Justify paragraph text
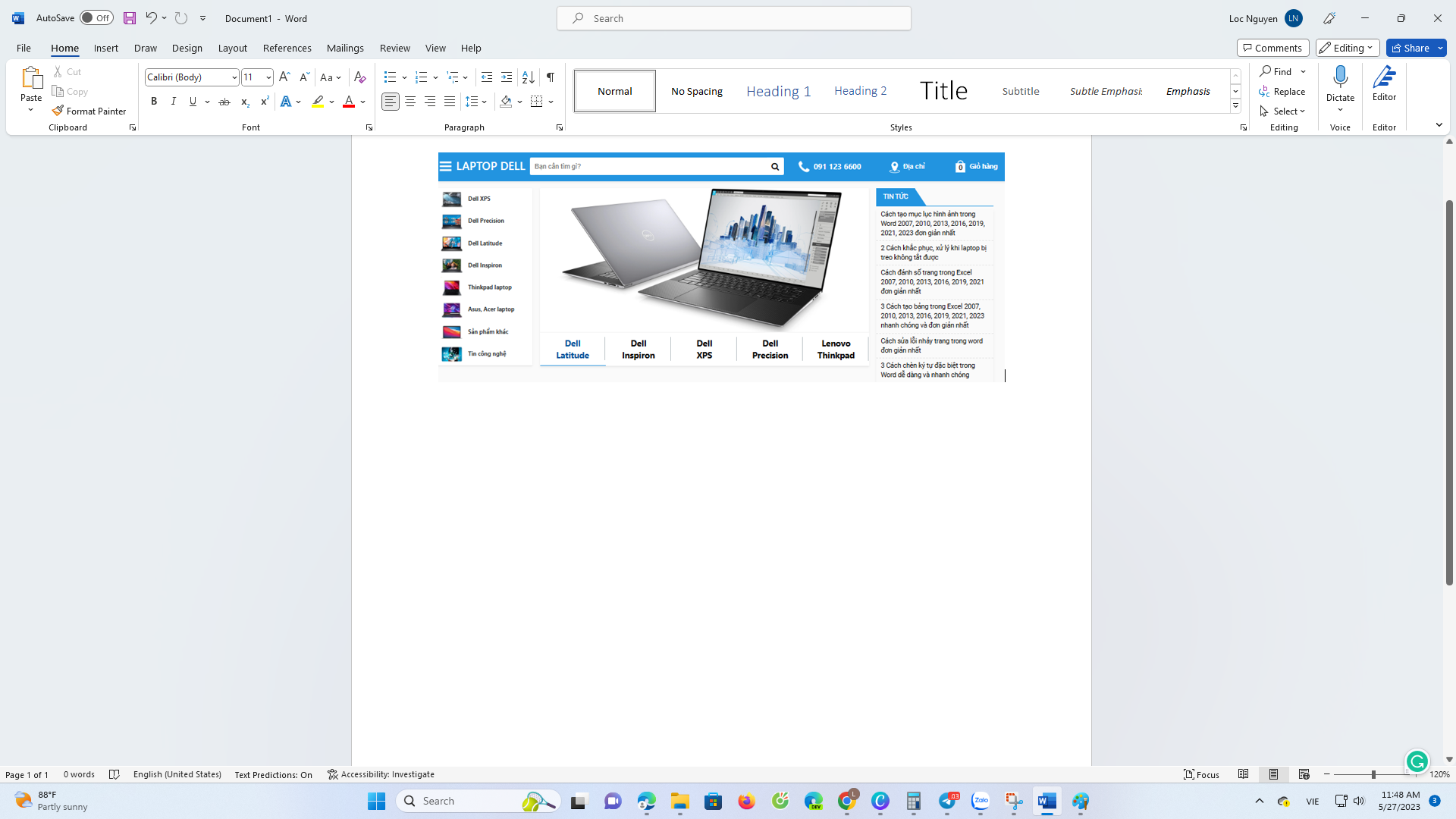Viewport: 1456px width, 819px height. [x=450, y=102]
